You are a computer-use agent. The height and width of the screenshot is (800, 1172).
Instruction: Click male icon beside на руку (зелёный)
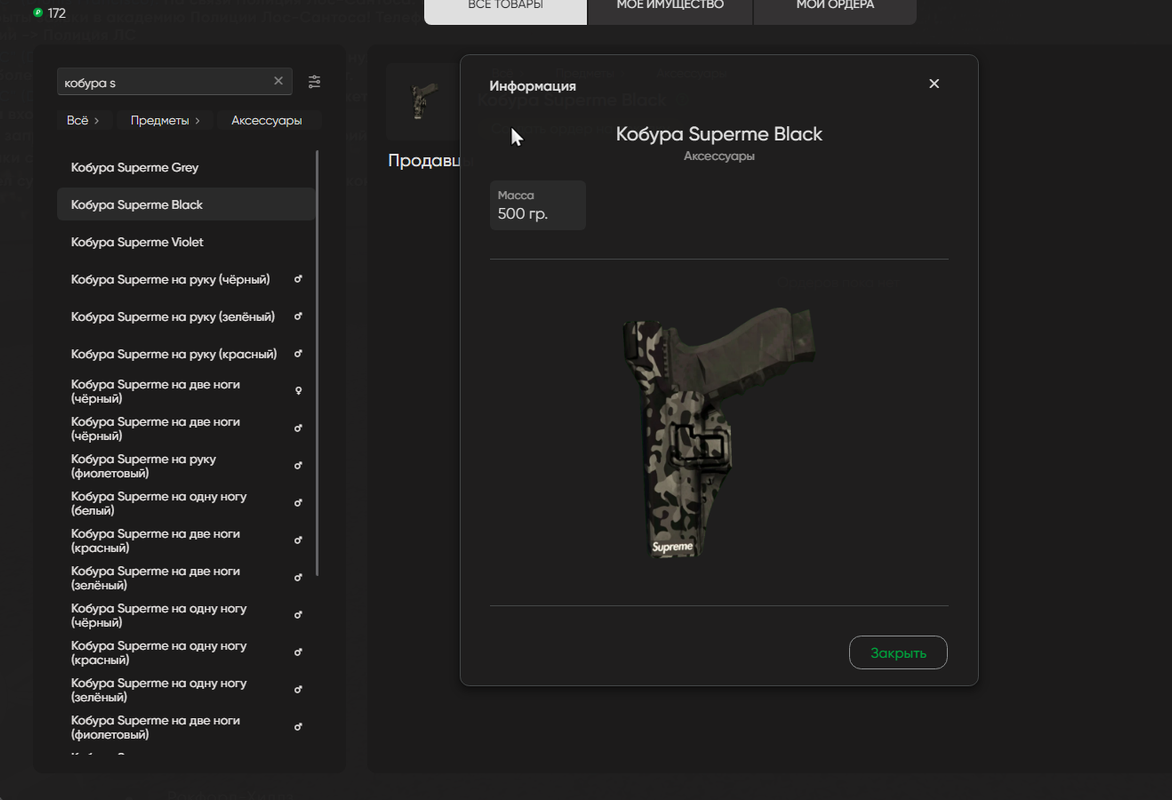(297, 316)
